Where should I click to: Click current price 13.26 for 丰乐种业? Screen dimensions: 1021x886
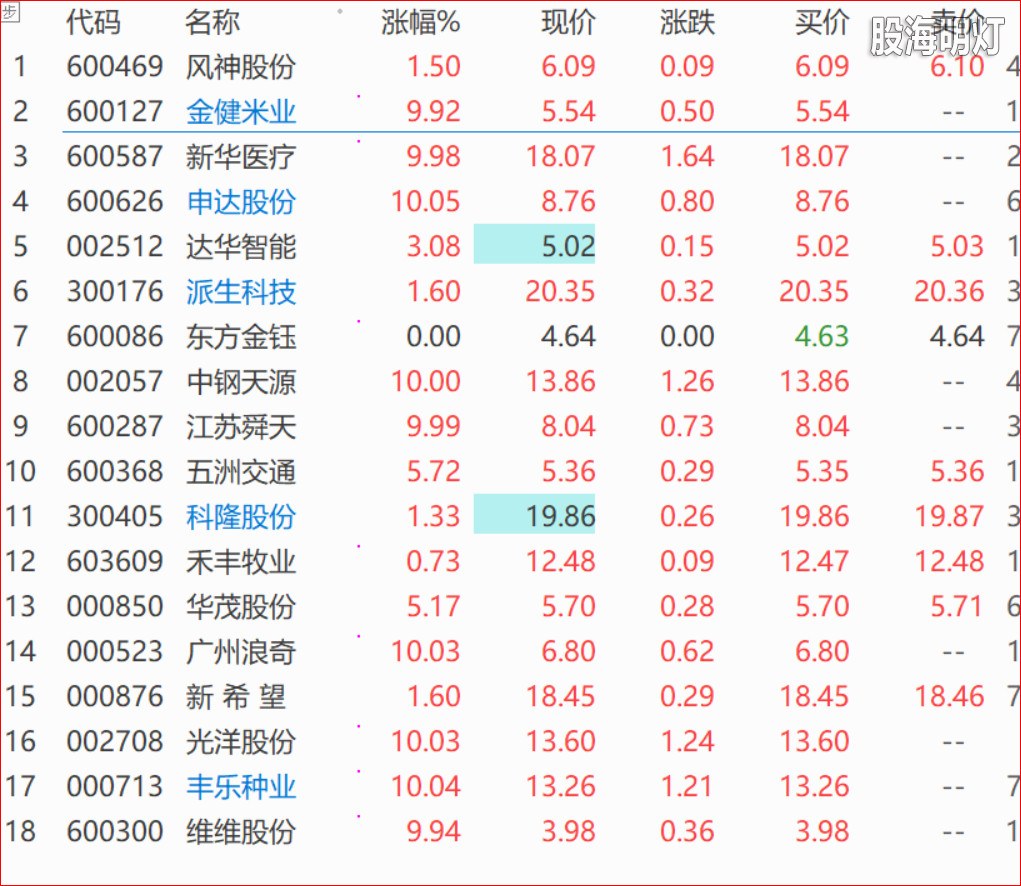(561, 786)
